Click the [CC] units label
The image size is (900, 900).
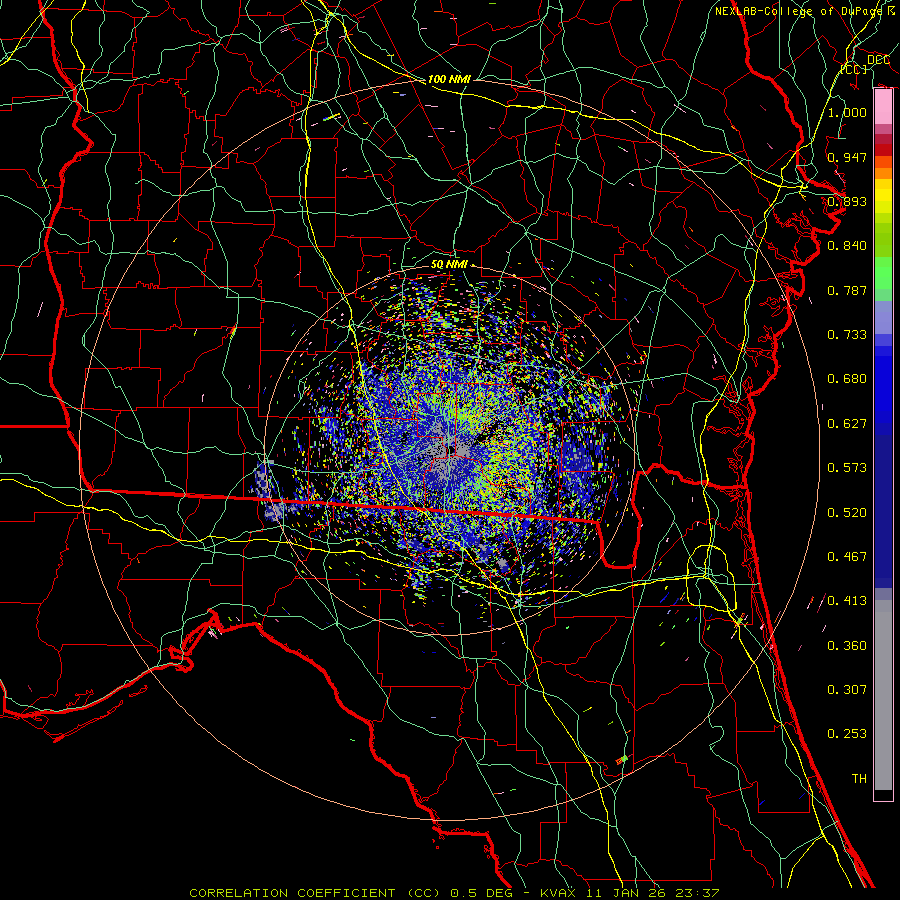(854, 69)
